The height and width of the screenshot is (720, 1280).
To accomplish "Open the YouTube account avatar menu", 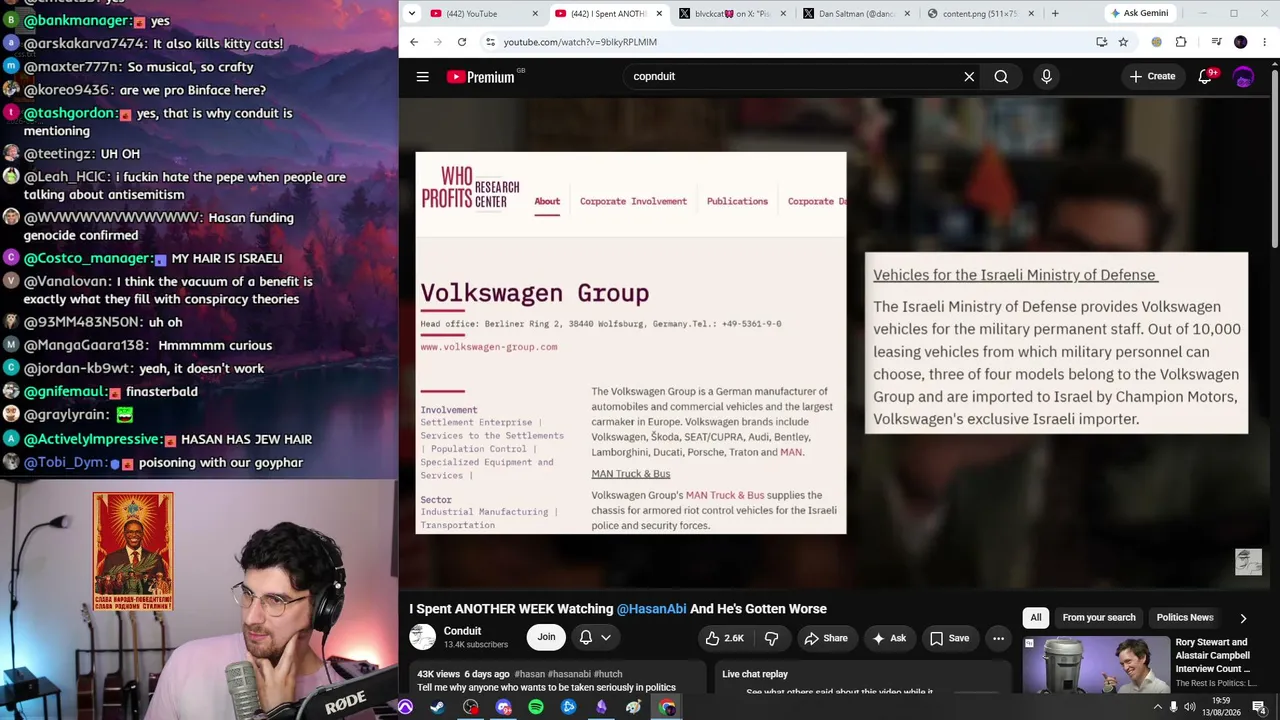I will tap(1244, 77).
